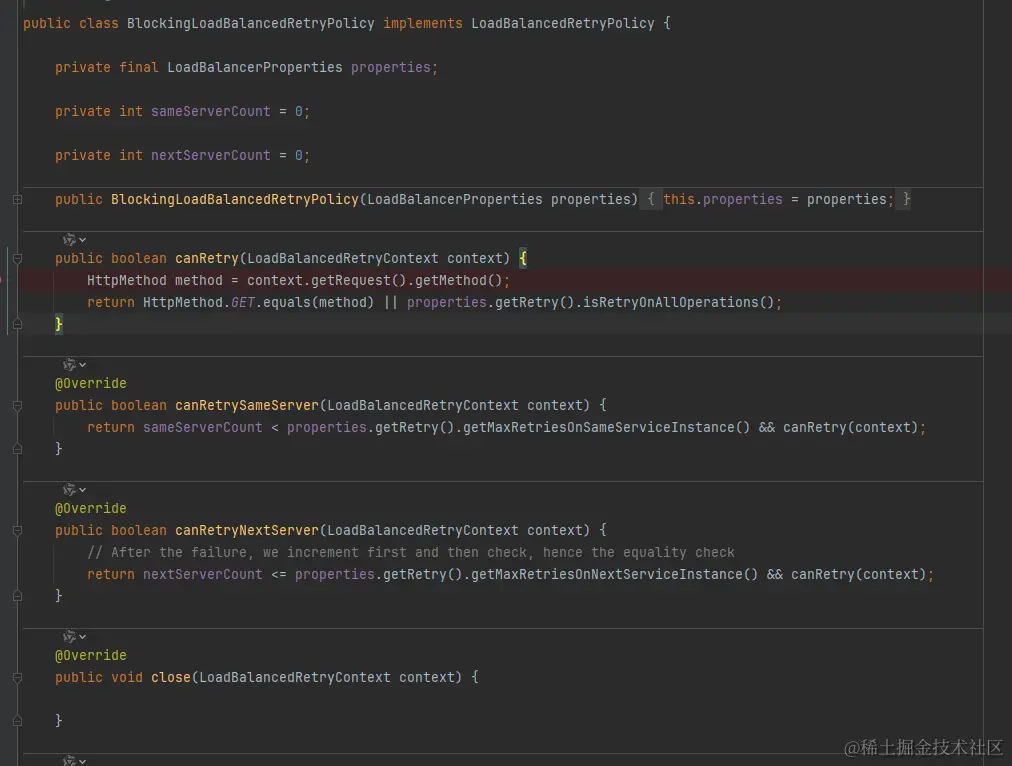Click the BlockingLoadBalancedRetryPolicy constructor name
1012x766 pixels.
click(x=234, y=199)
